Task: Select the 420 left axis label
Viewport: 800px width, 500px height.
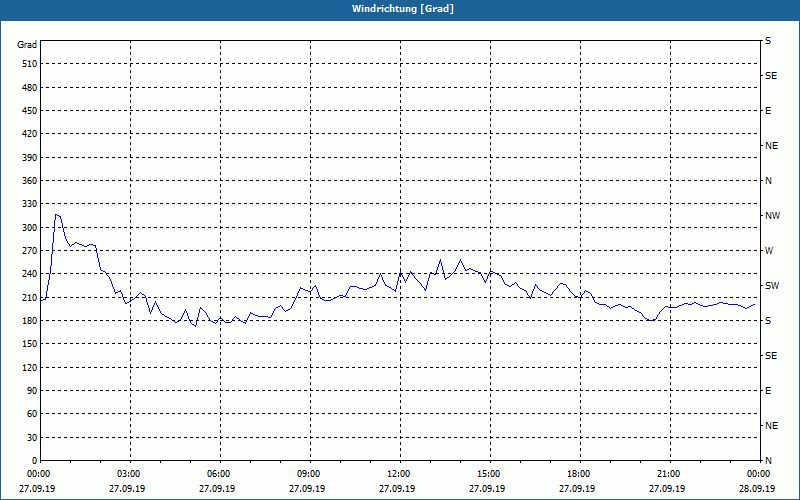Action: point(30,134)
